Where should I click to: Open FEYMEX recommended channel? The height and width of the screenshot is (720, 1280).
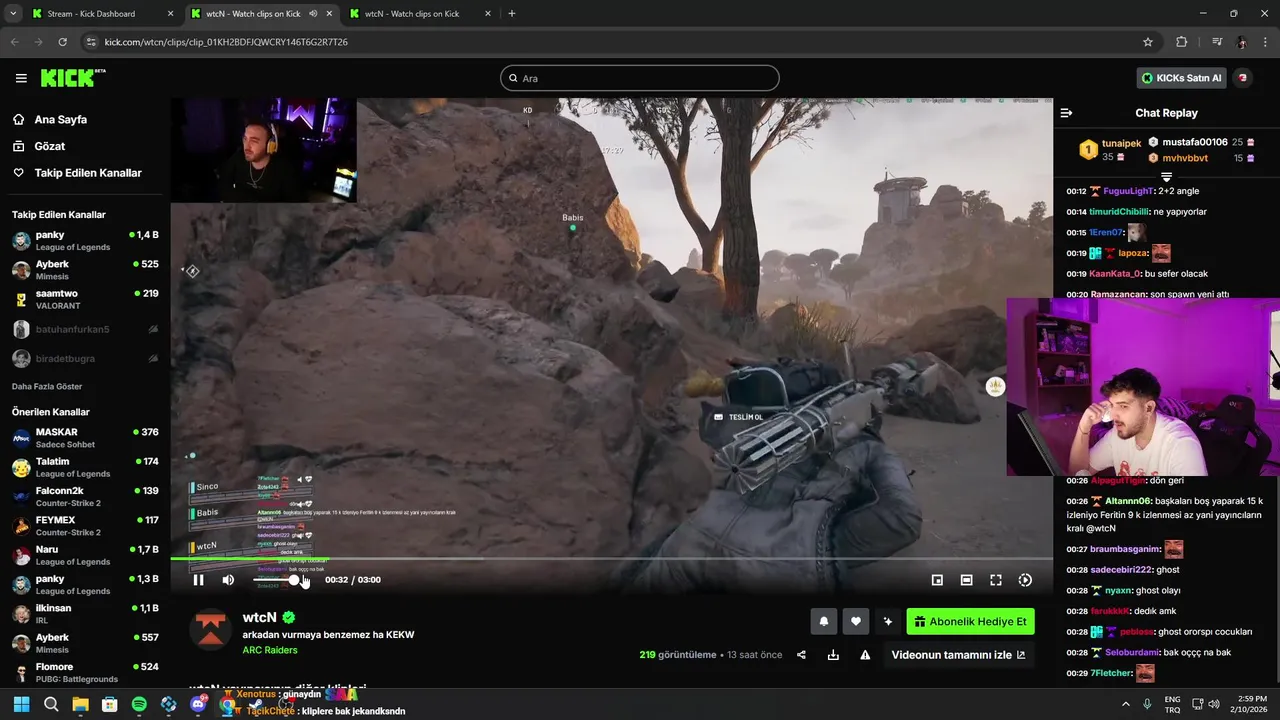(85, 526)
